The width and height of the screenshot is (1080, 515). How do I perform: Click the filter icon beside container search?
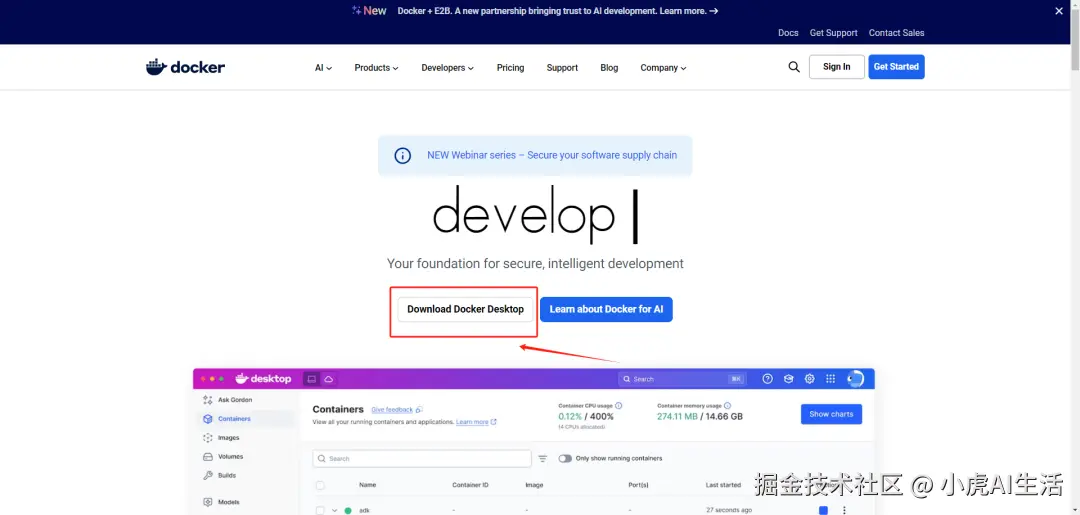pos(543,459)
